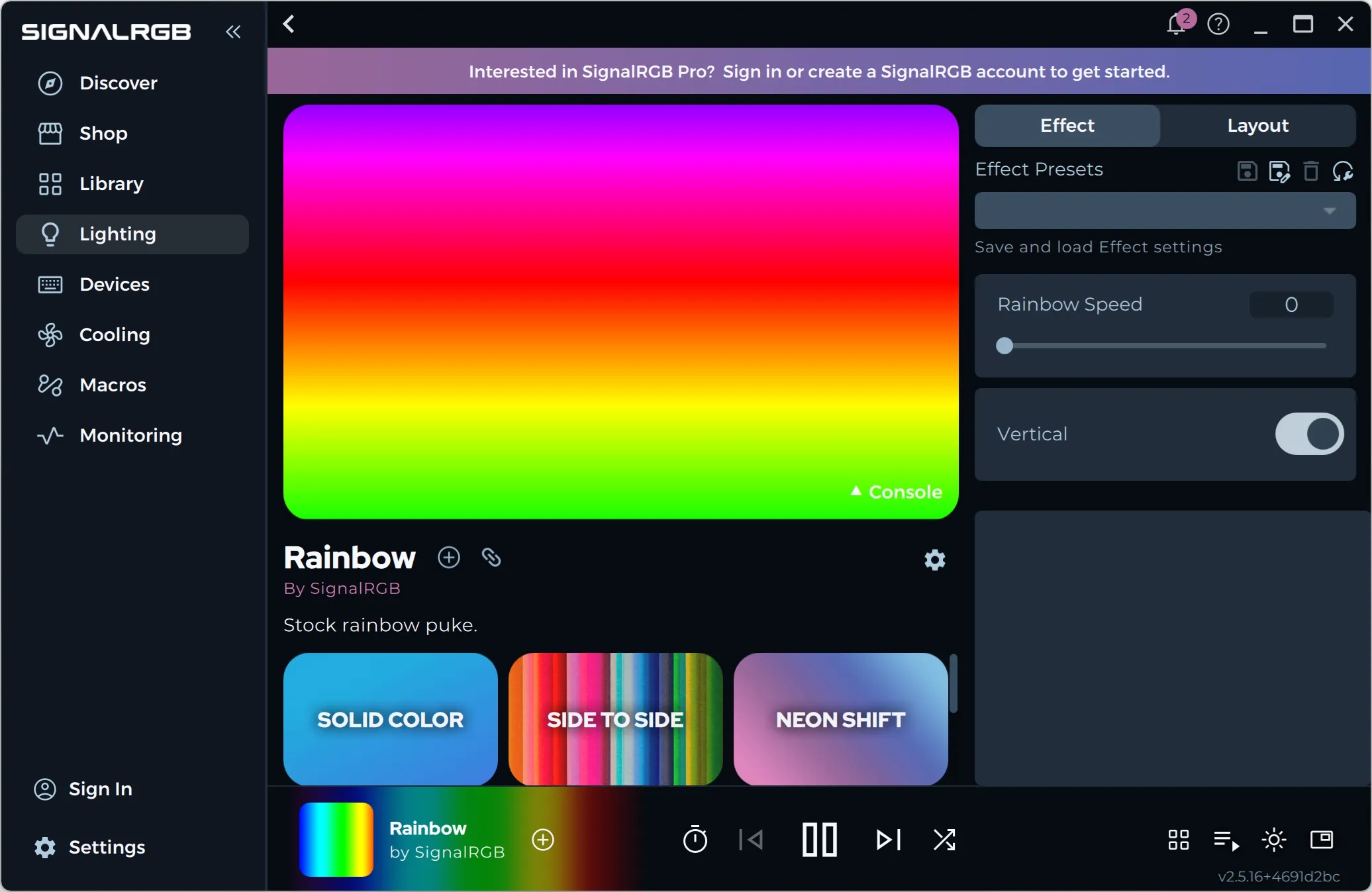1372x892 pixels.
Task: Open the notifications bell
Action: click(x=1177, y=25)
